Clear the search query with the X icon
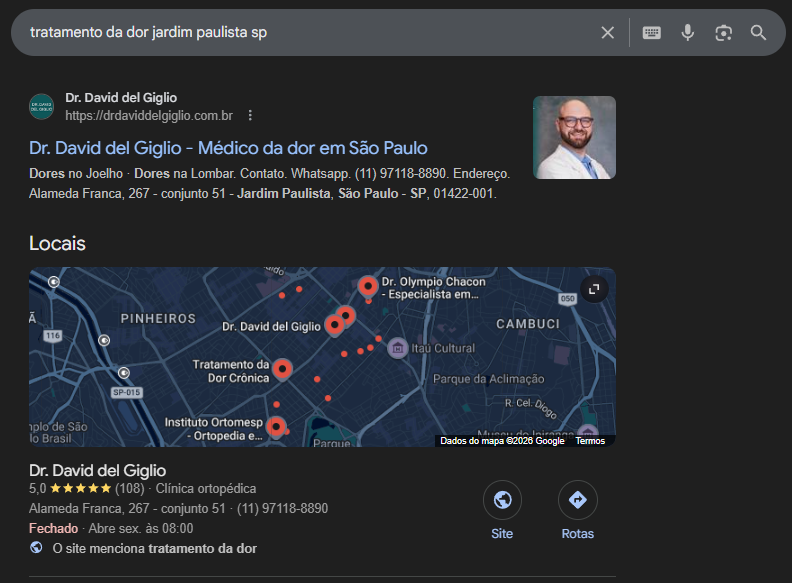Image resolution: width=792 pixels, height=583 pixels. pyautogui.click(x=608, y=33)
